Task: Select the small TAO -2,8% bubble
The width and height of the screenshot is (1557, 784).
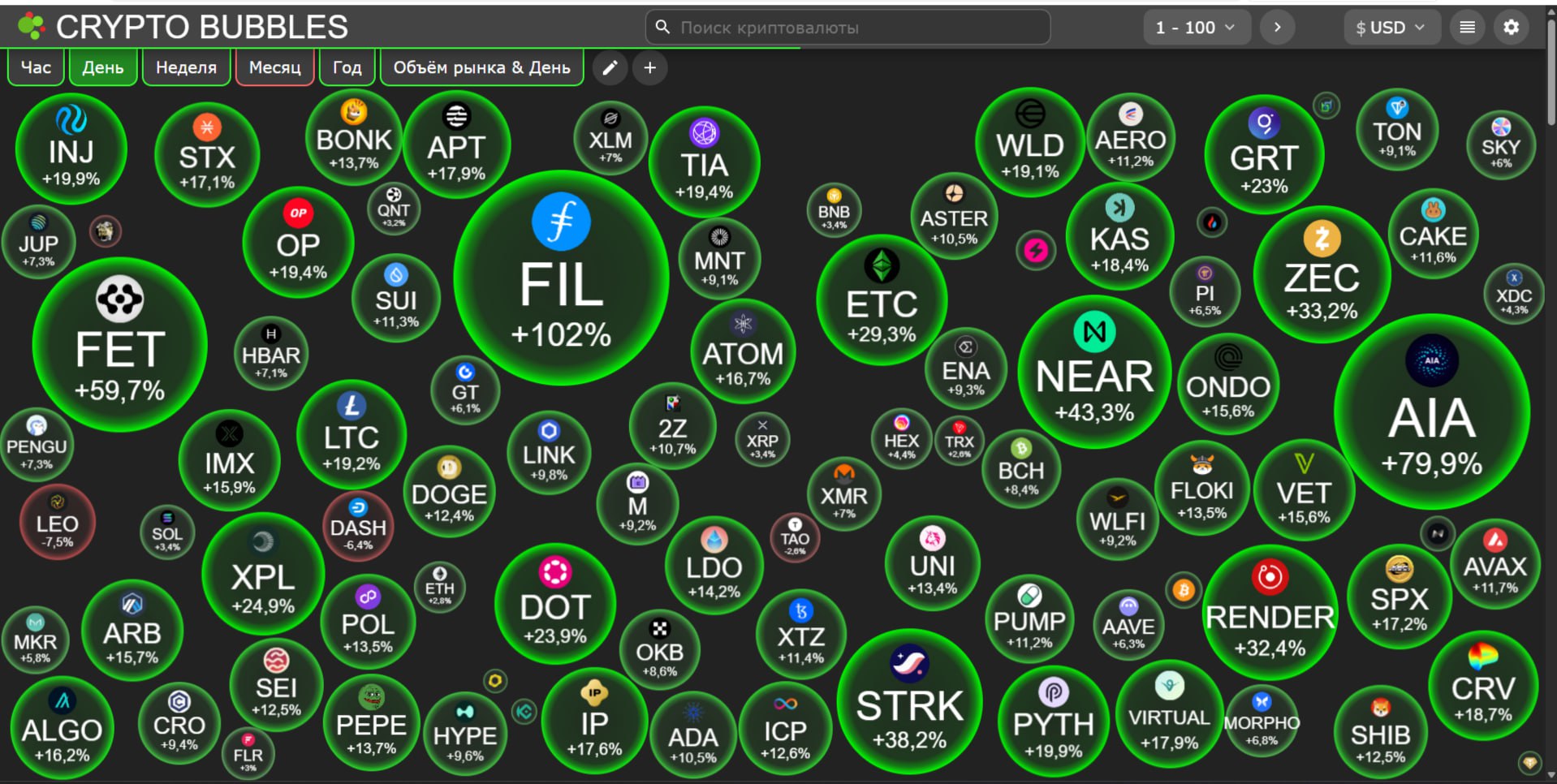Action: (795, 536)
